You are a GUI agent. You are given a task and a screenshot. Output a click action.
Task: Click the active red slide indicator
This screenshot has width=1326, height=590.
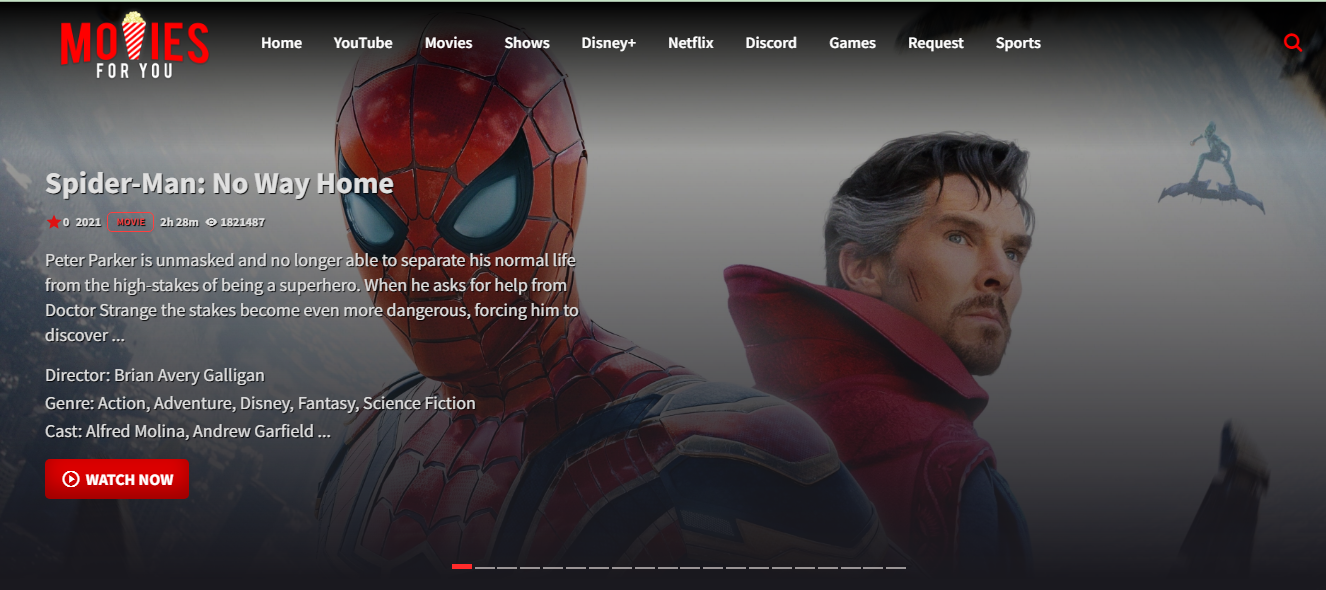coord(462,567)
